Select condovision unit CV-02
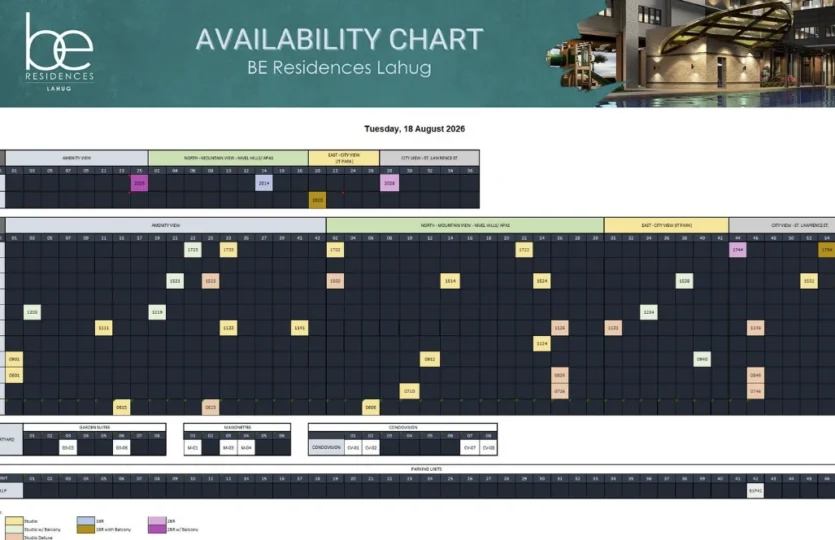The width and height of the screenshot is (835, 540). click(371, 448)
